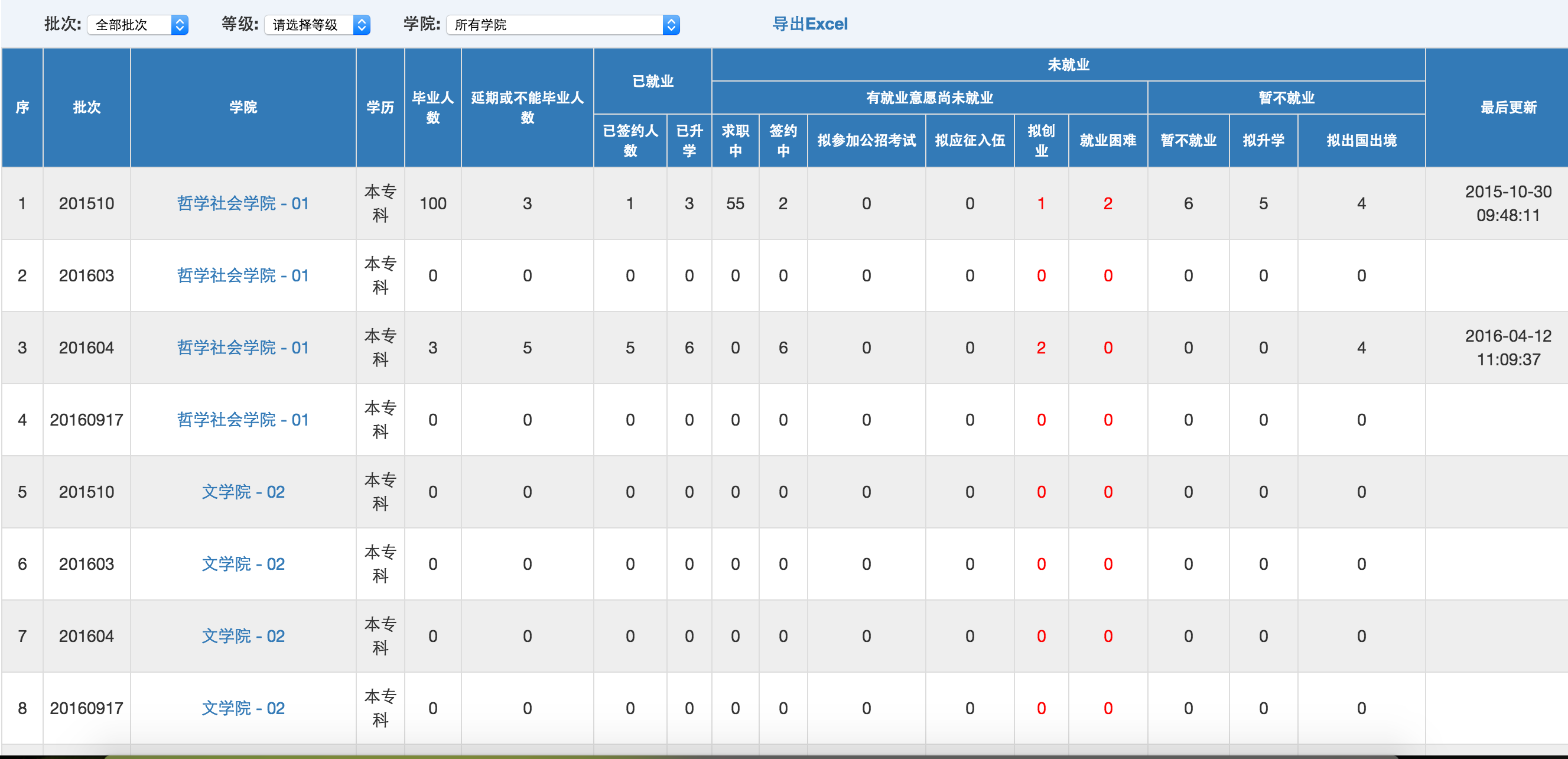Open 文学院 - 02 link in row 5
The image size is (1568, 759).
pyautogui.click(x=243, y=492)
